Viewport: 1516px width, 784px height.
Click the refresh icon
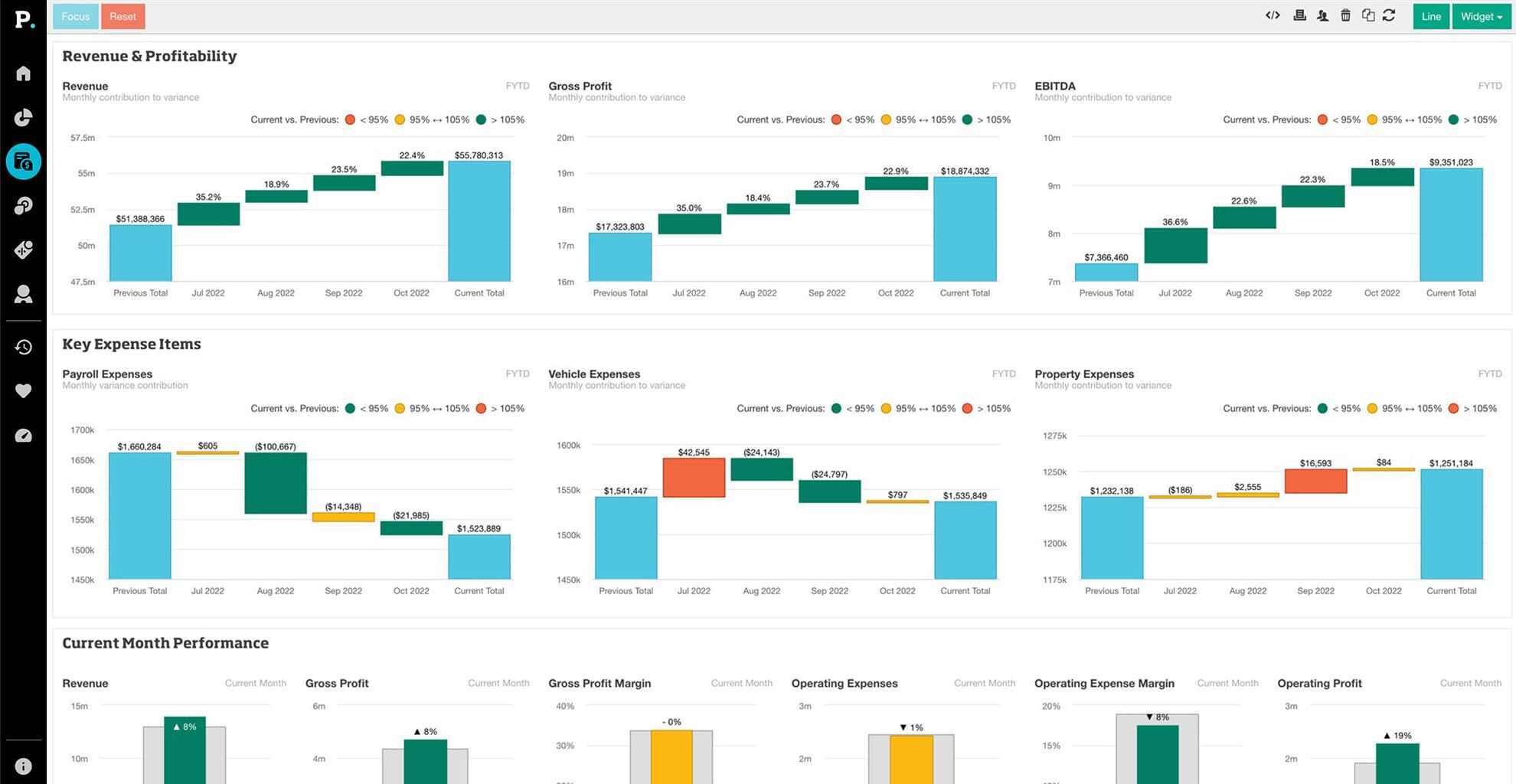pyautogui.click(x=1389, y=15)
